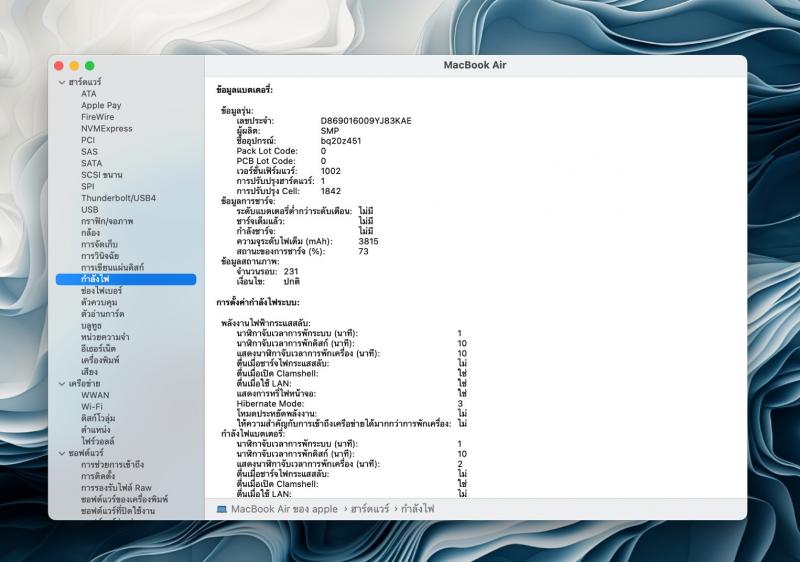Select SATA in the sidebar
The height and width of the screenshot is (562, 800).
pyautogui.click(x=91, y=163)
